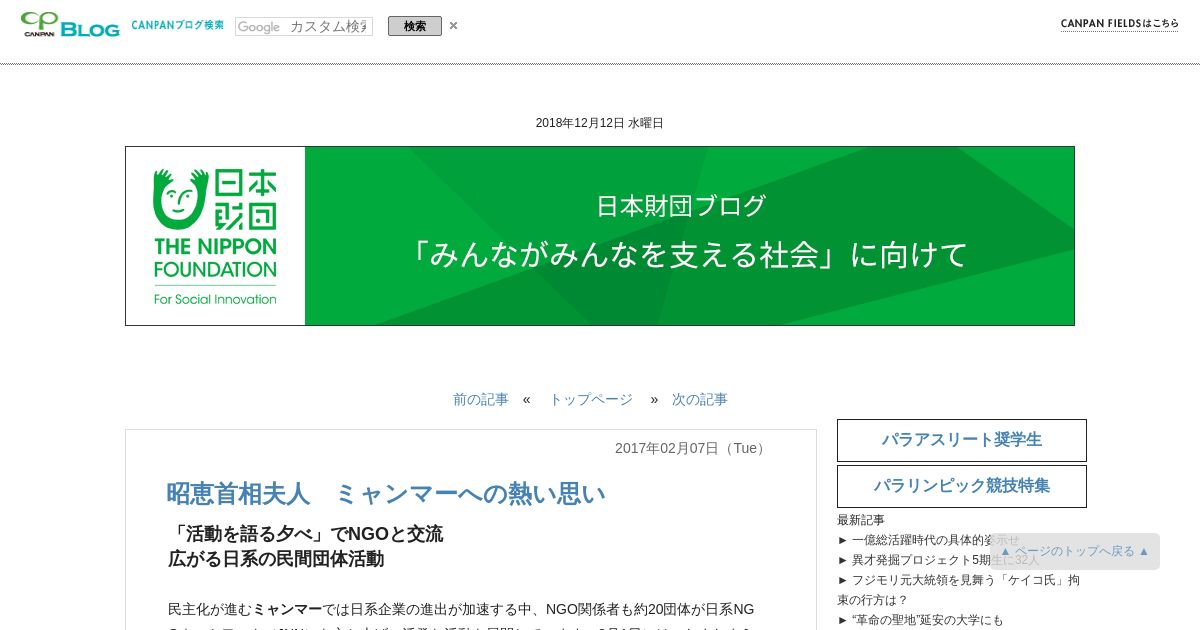Click the date text 2018年12月12日 水曜日
The height and width of the screenshot is (630, 1200).
point(600,123)
